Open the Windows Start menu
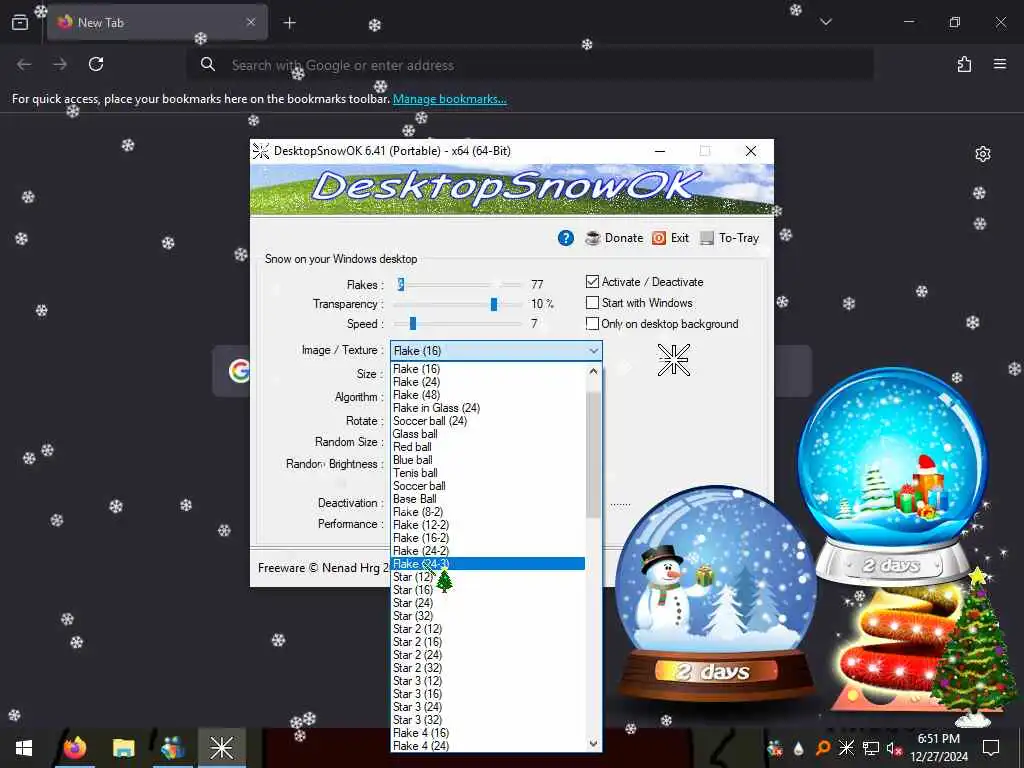The width and height of the screenshot is (1024, 768). (x=24, y=748)
